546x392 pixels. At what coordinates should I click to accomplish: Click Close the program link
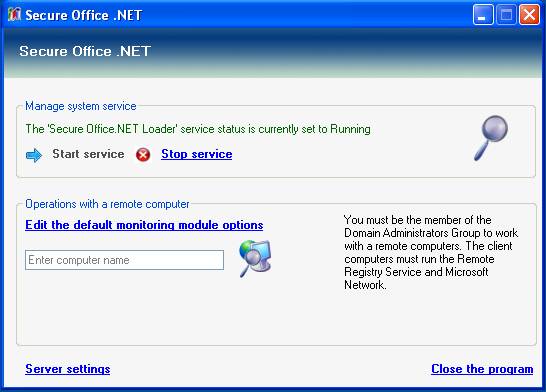[x=482, y=369]
